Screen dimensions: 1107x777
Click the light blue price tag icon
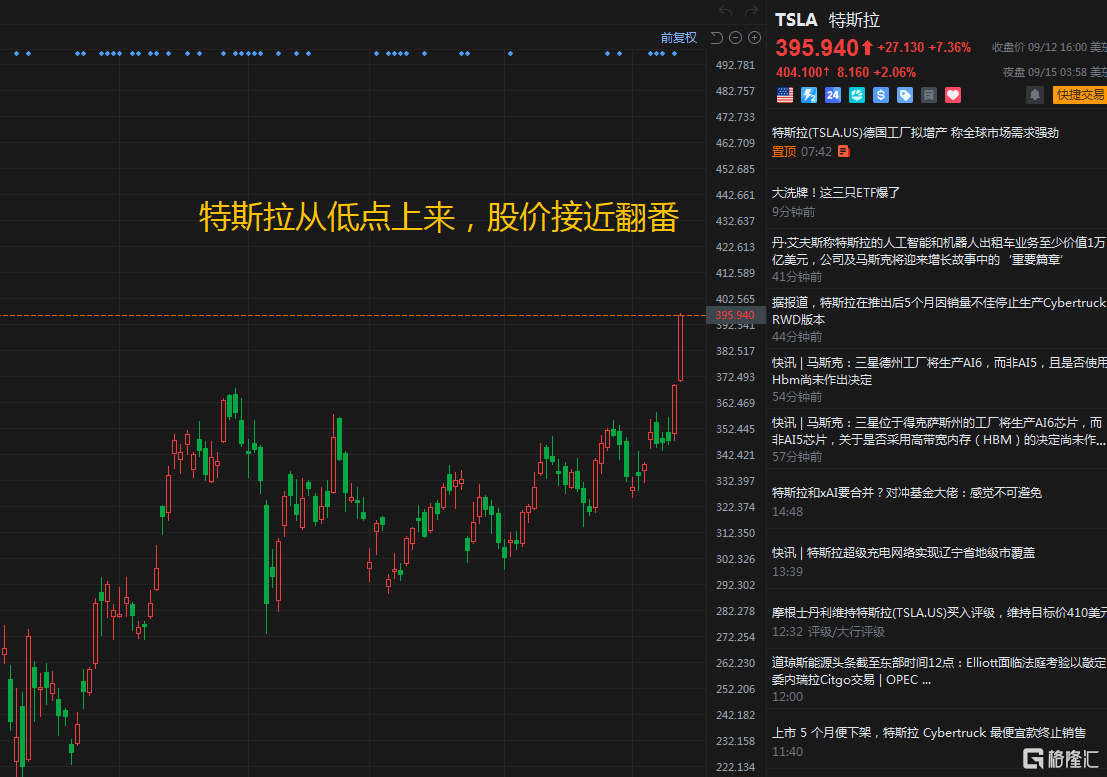pos(905,95)
